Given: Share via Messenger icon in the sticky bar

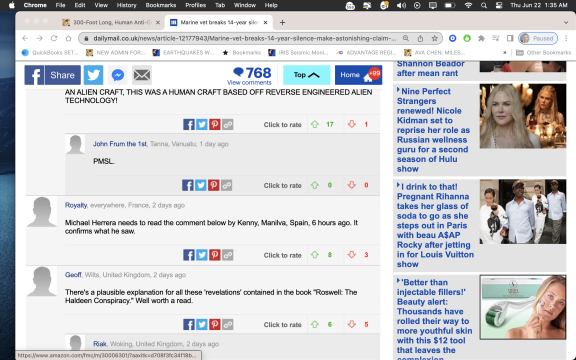Looking at the screenshot, I should coord(118,75).
